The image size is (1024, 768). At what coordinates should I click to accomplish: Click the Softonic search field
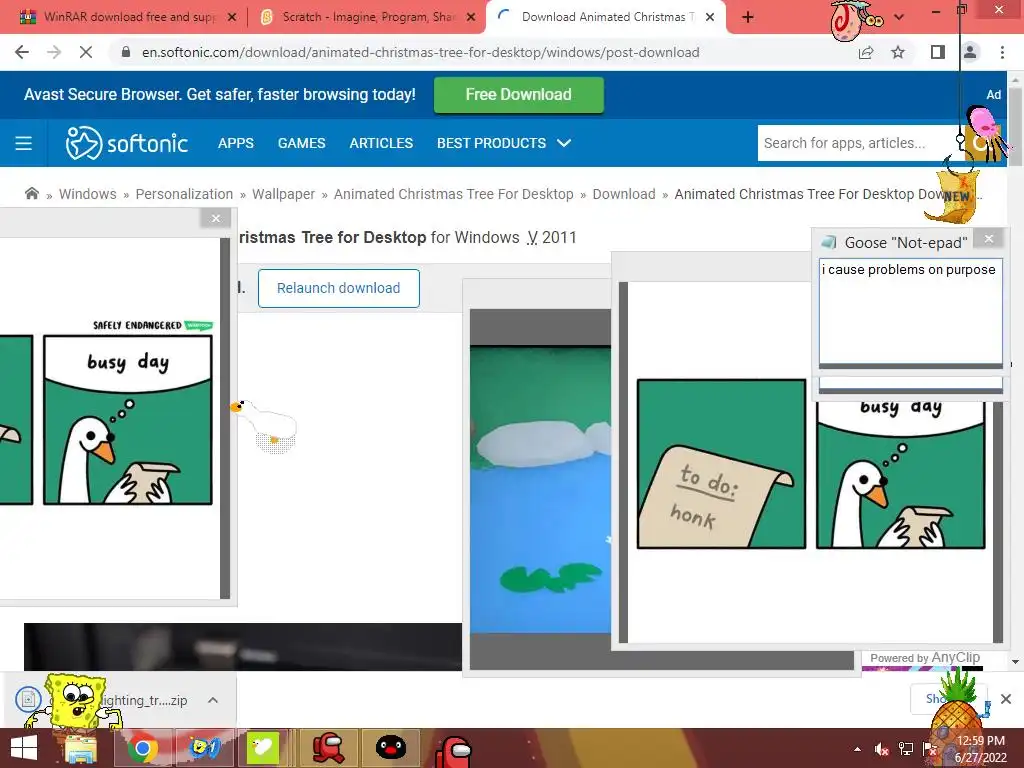[x=859, y=143]
